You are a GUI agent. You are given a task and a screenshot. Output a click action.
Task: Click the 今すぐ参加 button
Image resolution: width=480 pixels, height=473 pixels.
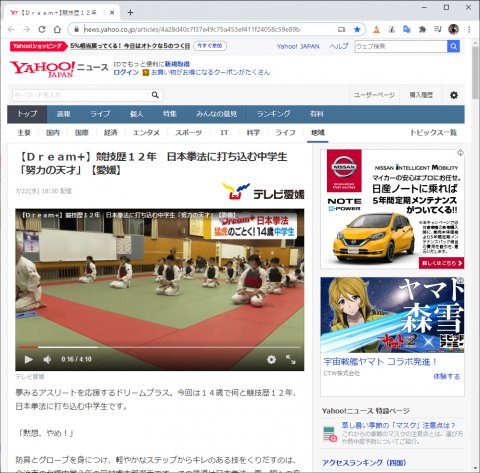click(210, 46)
